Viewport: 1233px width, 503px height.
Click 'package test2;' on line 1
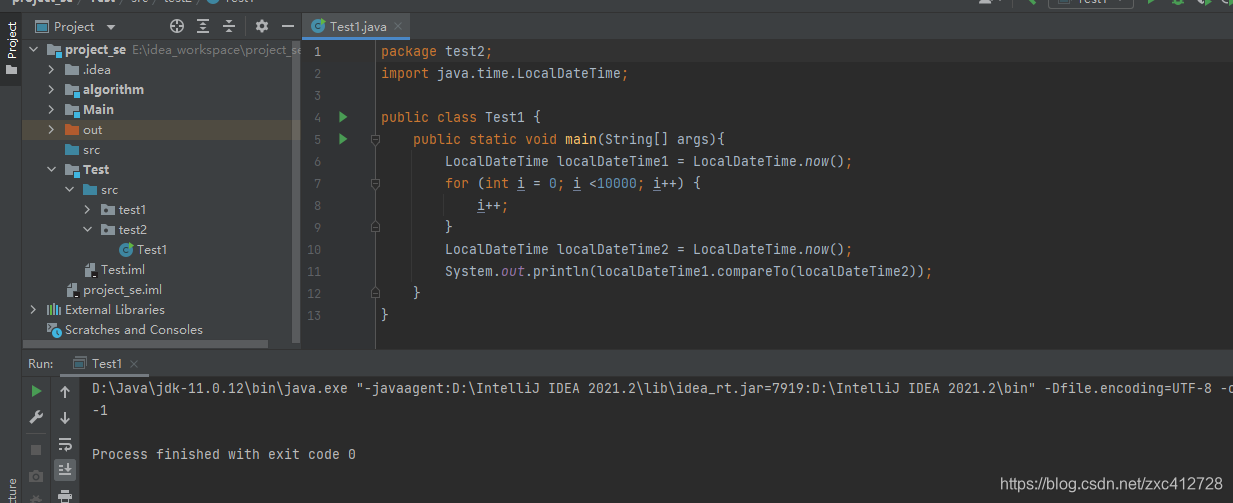[437, 51]
